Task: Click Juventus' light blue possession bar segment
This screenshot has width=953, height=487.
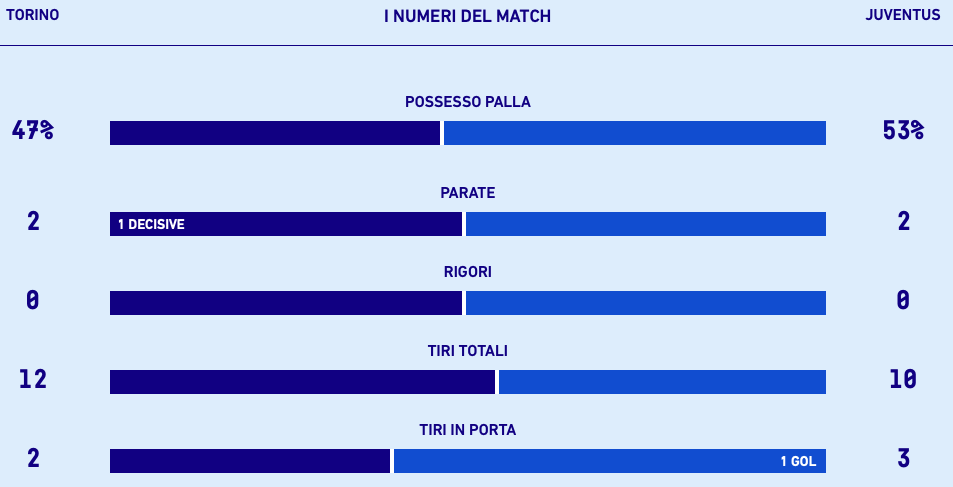Action: (x=635, y=133)
